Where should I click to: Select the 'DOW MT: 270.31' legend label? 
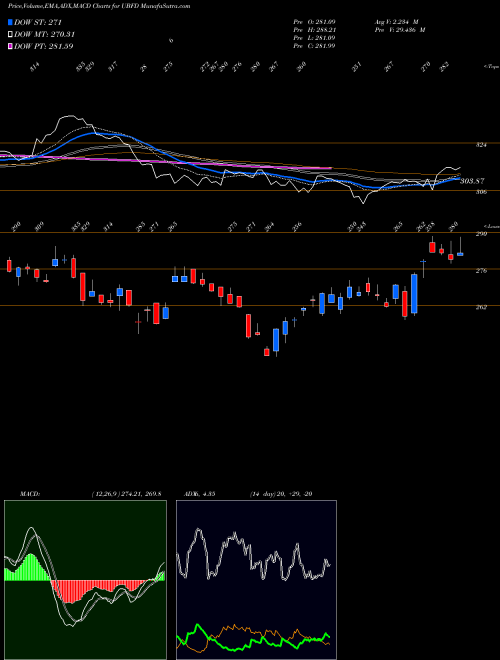pos(45,34)
